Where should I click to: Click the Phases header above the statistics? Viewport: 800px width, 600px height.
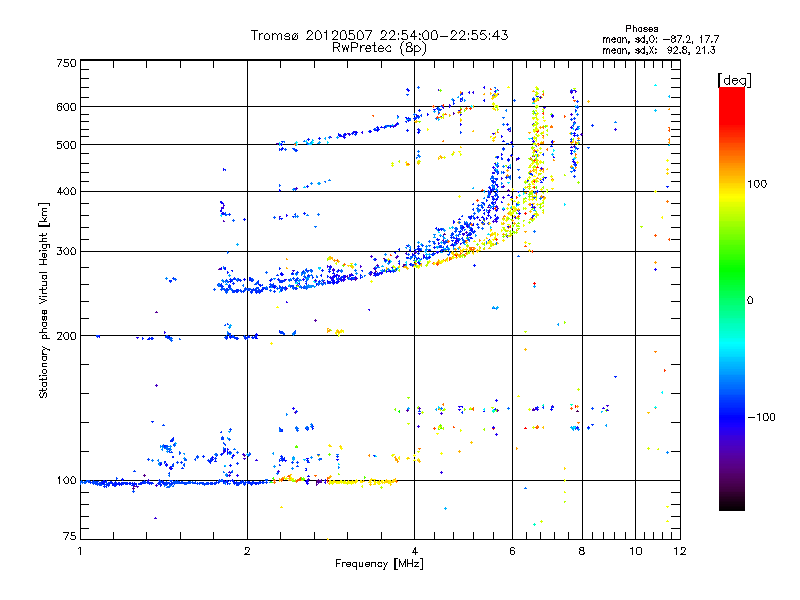tap(641, 28)
